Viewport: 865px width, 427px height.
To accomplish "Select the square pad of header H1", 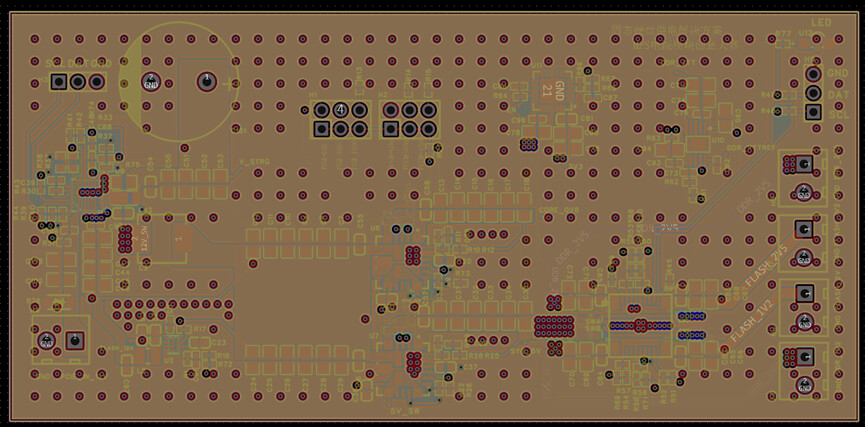I will pos(322,129).
